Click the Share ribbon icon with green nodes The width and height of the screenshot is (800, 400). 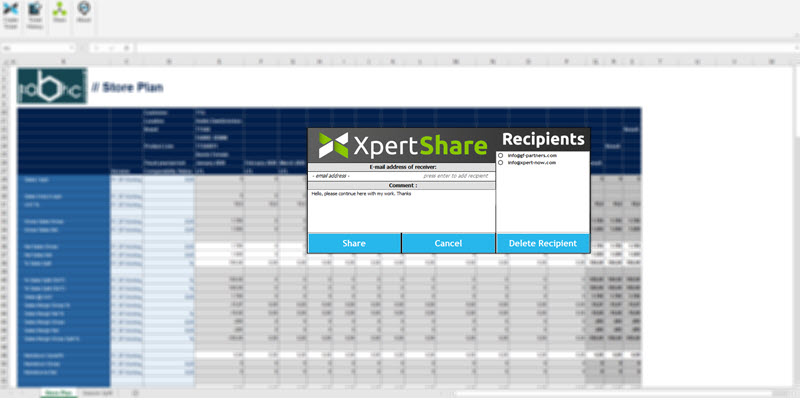60,13
